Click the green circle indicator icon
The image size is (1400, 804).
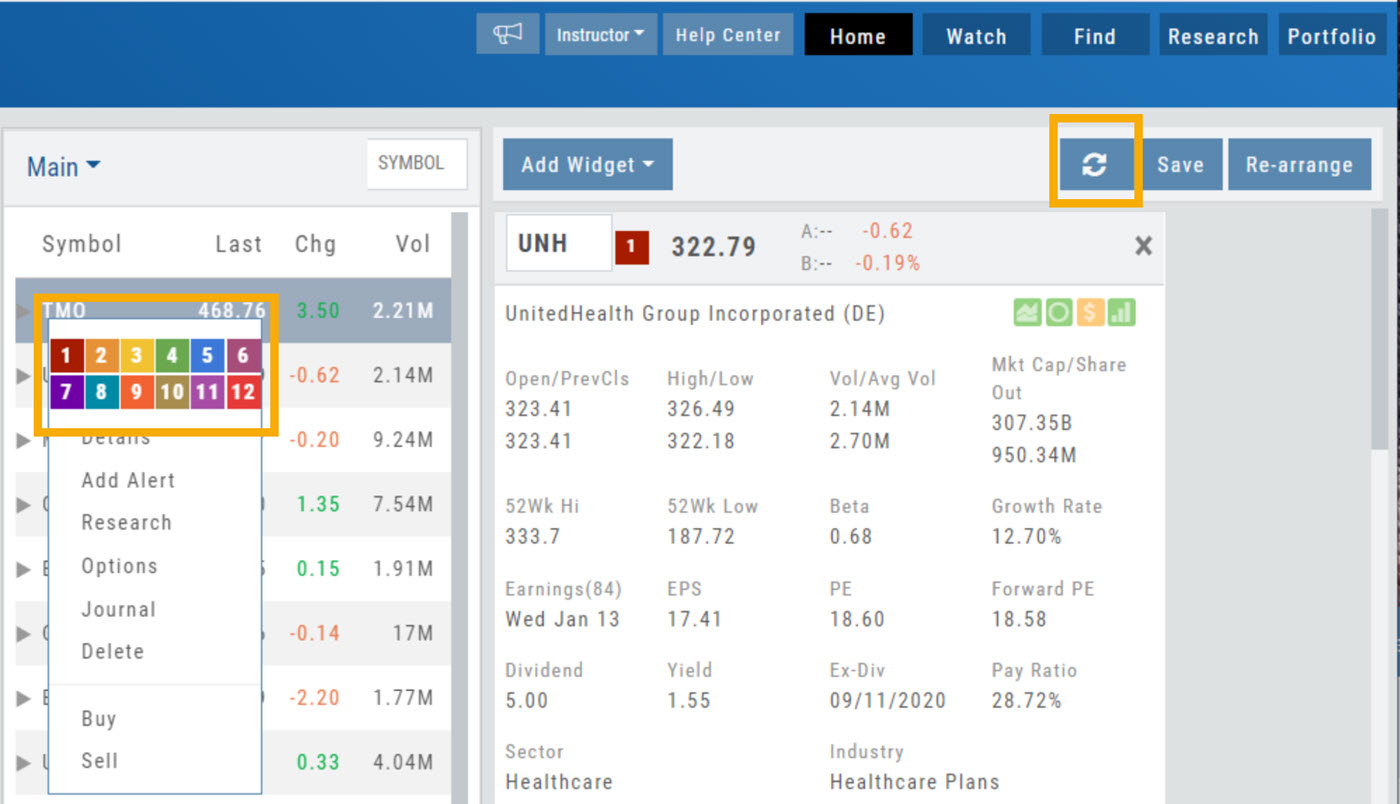(x=1058, y=313)
